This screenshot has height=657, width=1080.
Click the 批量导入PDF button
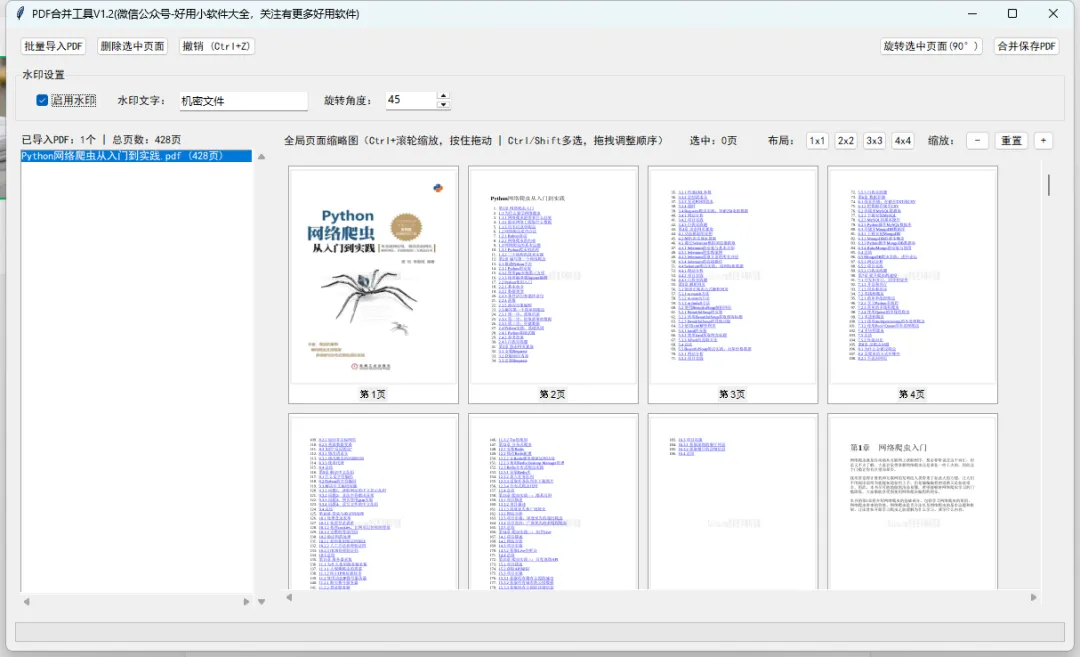tap(53, 46)
